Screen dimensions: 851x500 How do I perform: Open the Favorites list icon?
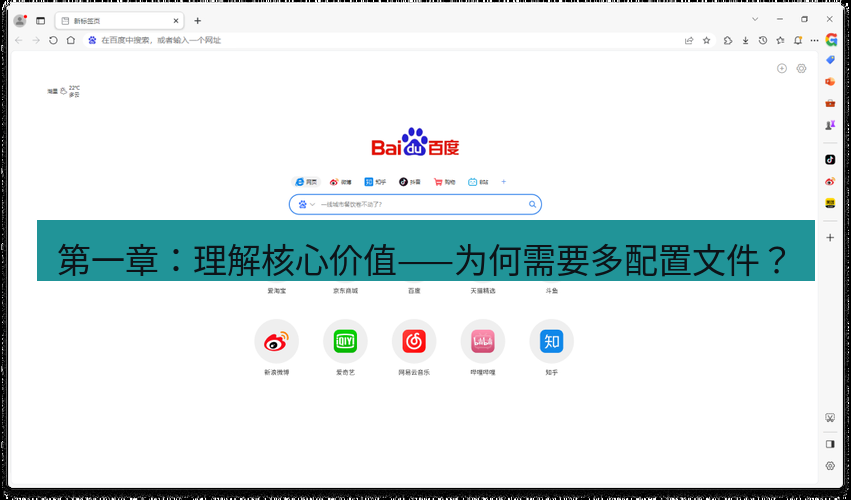(780, 40)
